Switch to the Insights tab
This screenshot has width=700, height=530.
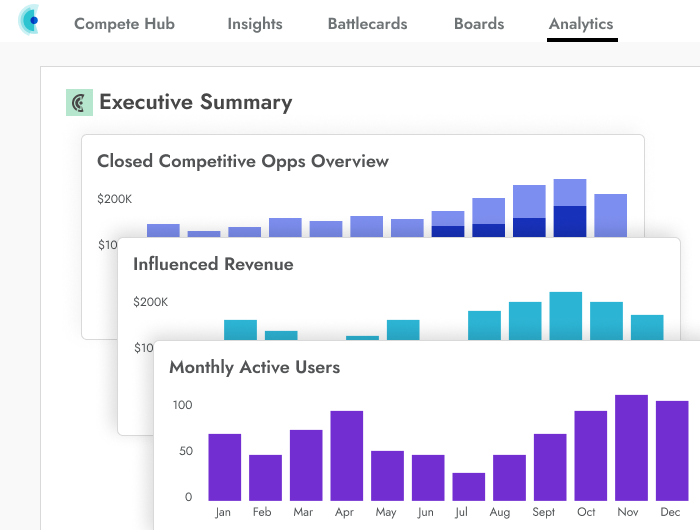point(254,24)
